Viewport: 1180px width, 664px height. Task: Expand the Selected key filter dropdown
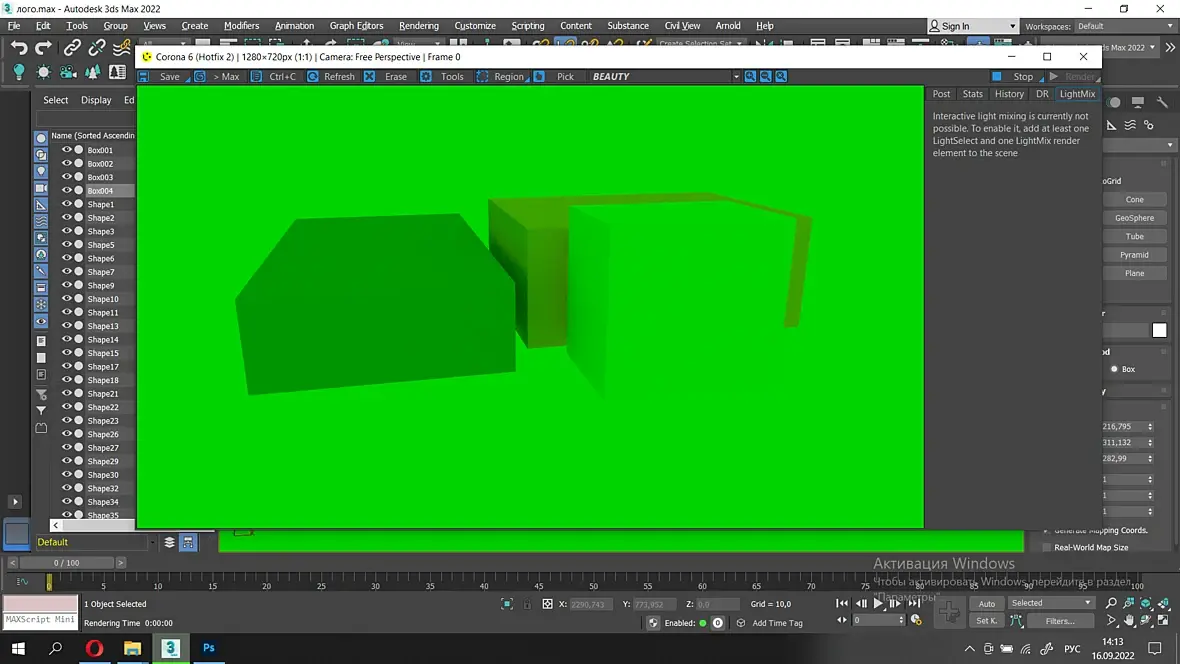click(1087, 603)
